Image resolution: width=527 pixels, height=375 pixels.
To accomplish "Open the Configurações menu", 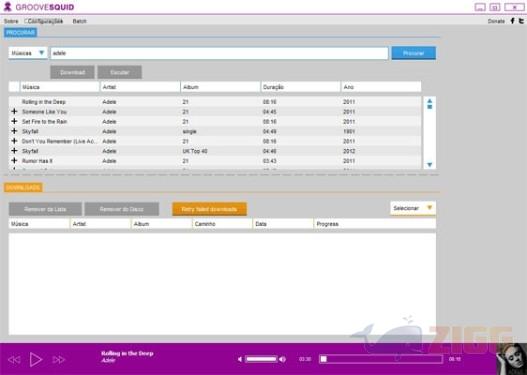I will pyautogui.click(x=45, y=21).
